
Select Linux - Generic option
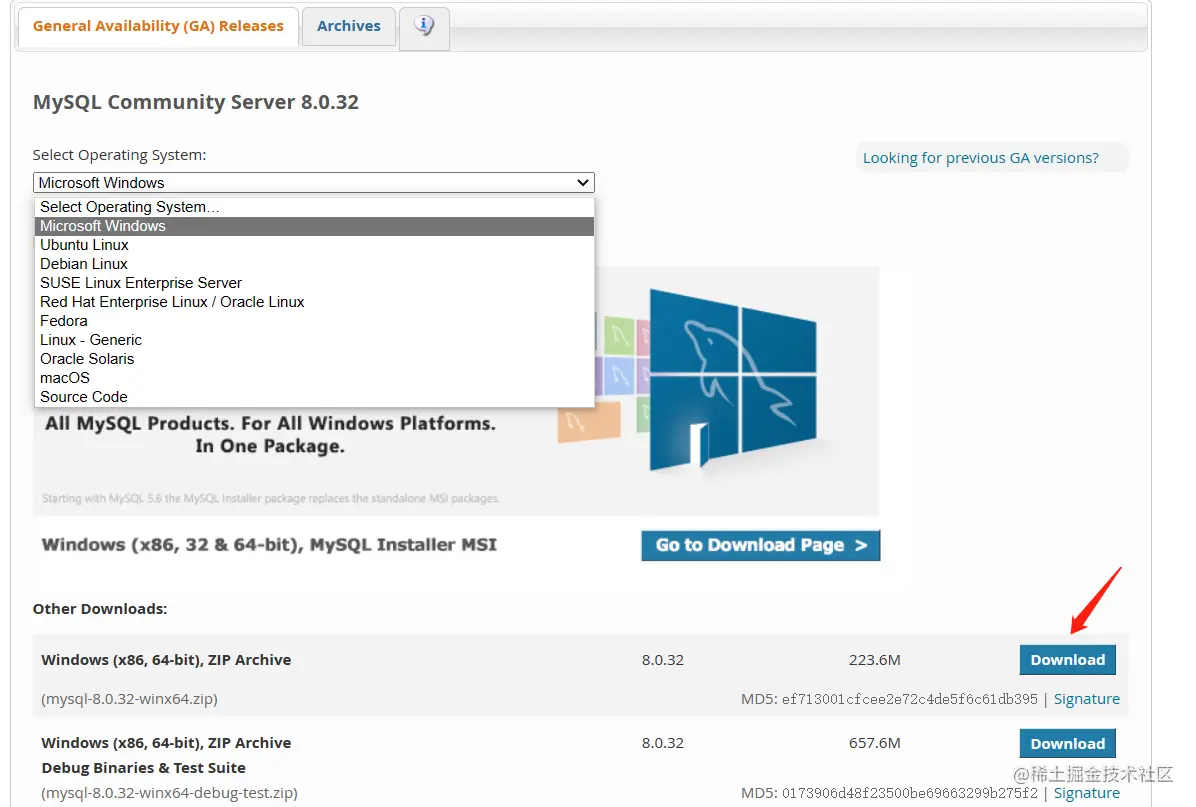point(314,340)
